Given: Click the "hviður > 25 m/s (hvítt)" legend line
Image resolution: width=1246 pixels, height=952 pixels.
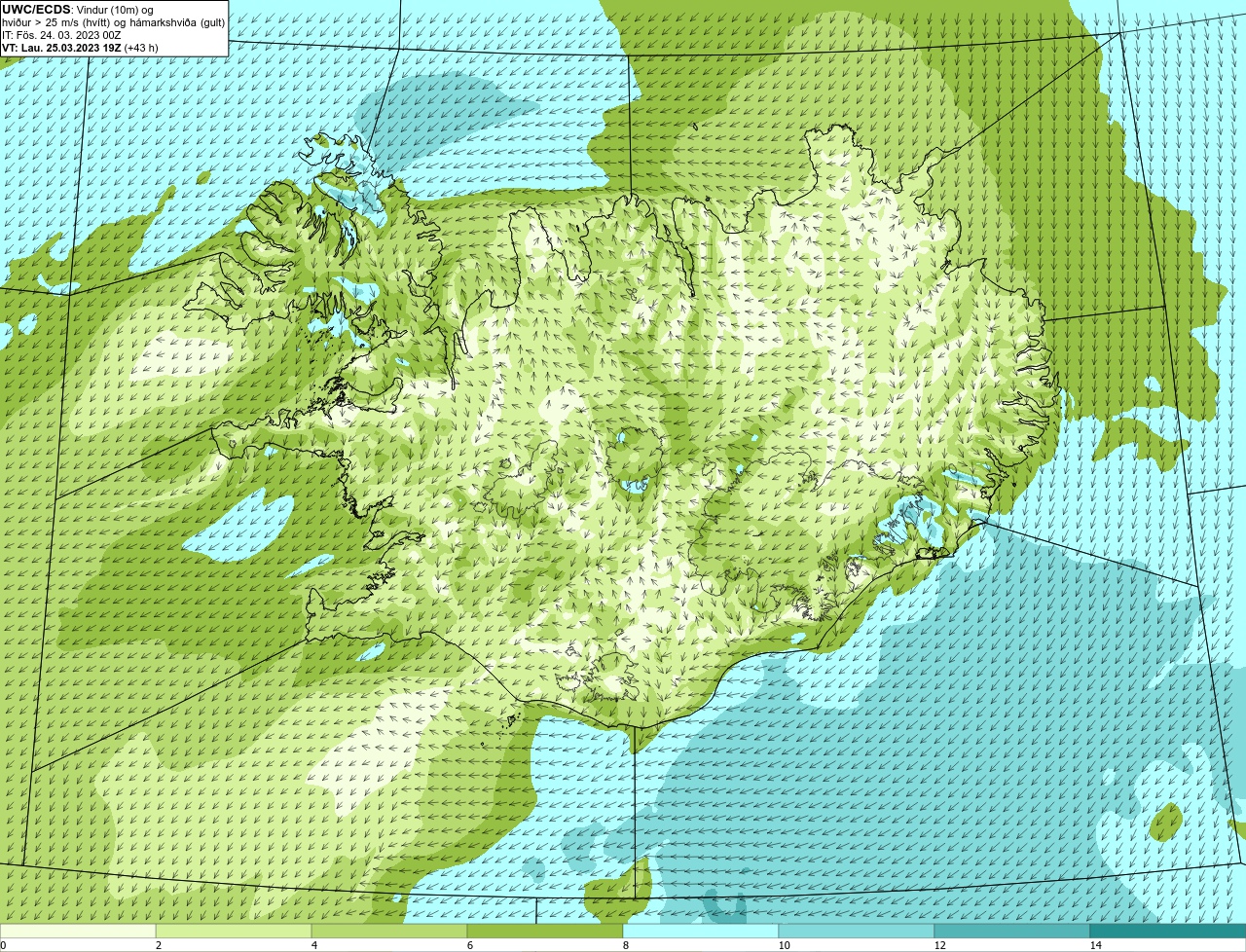Looking at the screenshot, I should tap(113, 22).
